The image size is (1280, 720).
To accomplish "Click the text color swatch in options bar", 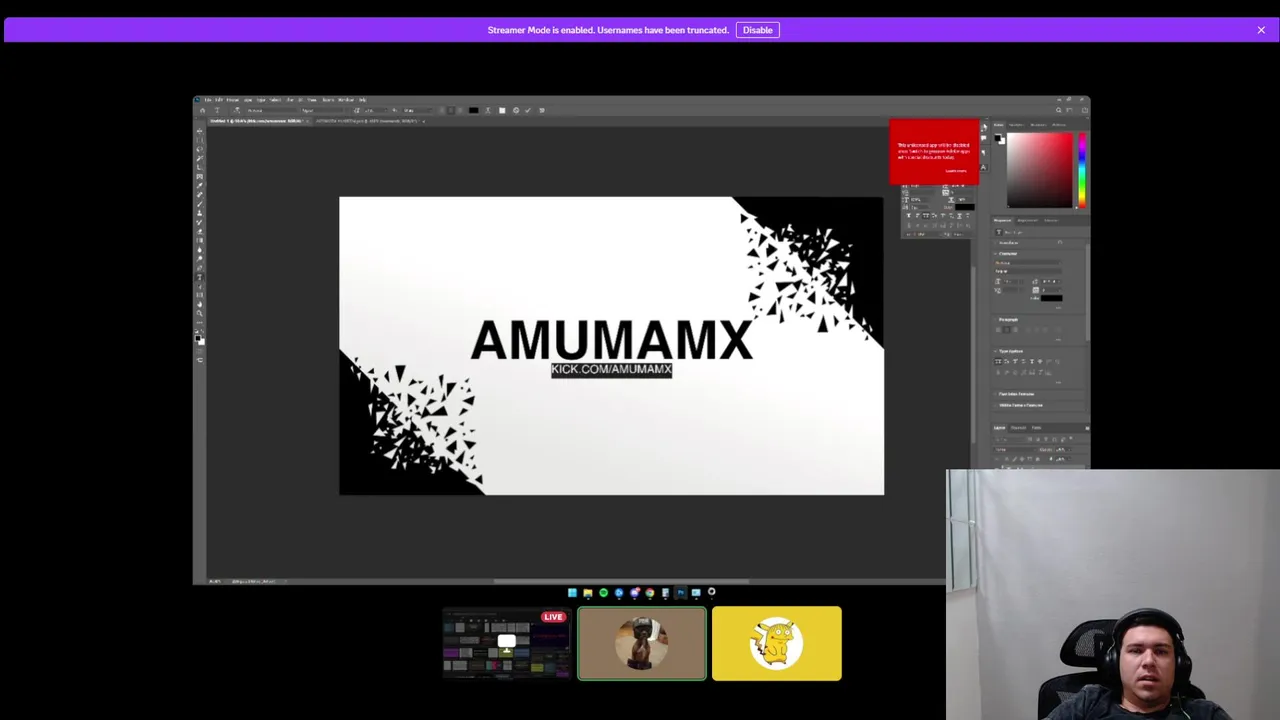I will click(473, 110).
